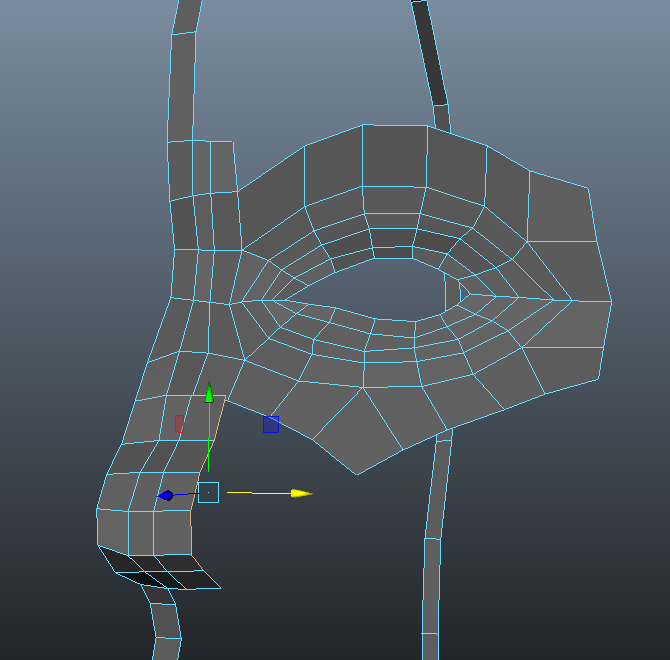Click the green vertical axis line shaft
This screenshot has height=660, width=670.
click(209, 440)
